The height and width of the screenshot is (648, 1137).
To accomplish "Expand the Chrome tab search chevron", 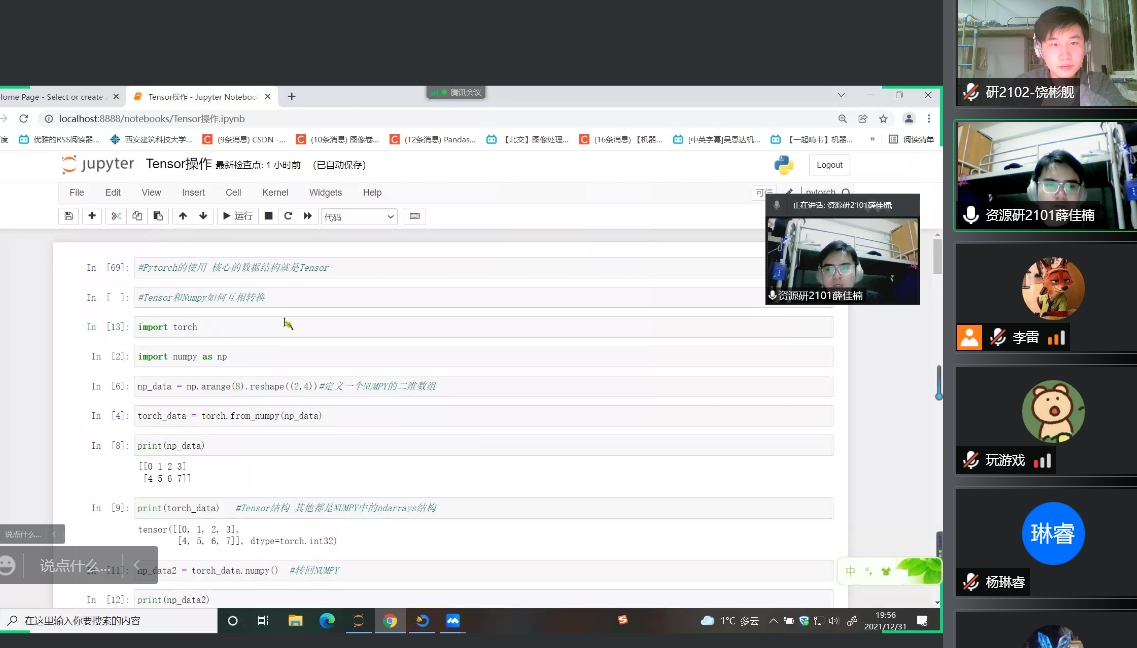I will point(841,95).
